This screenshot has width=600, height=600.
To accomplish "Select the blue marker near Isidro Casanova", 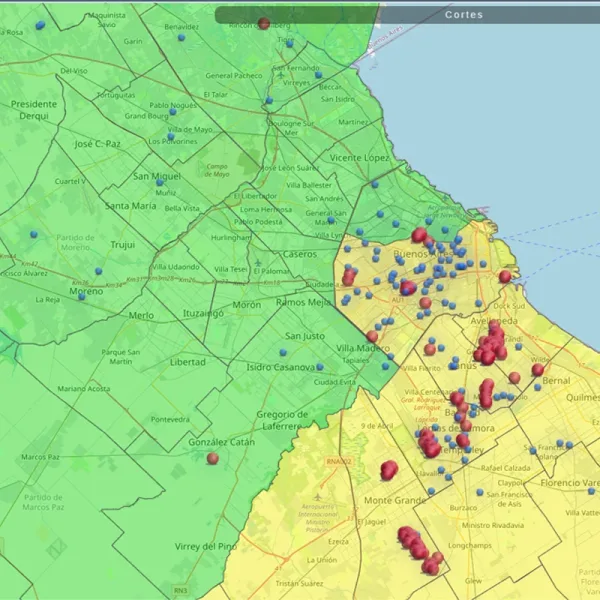I will [282, 352].
